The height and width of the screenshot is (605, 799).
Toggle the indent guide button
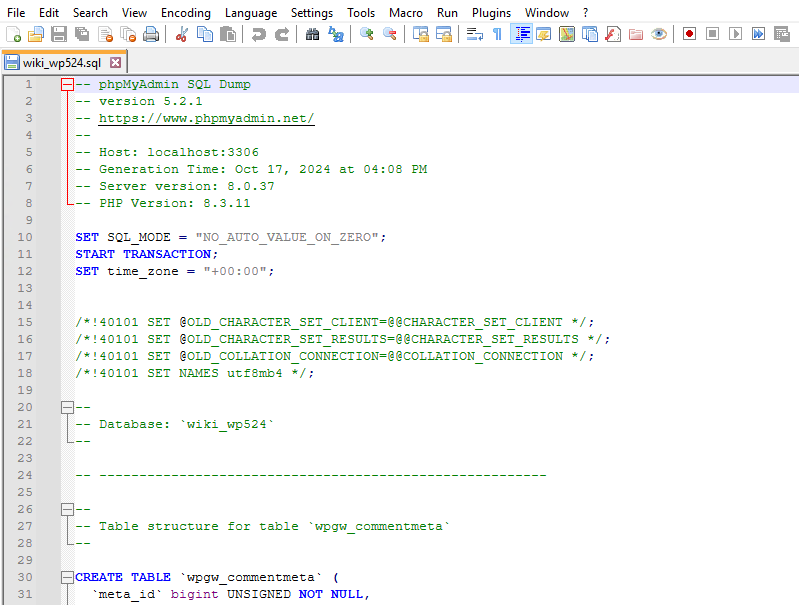[x=521, y=34]
